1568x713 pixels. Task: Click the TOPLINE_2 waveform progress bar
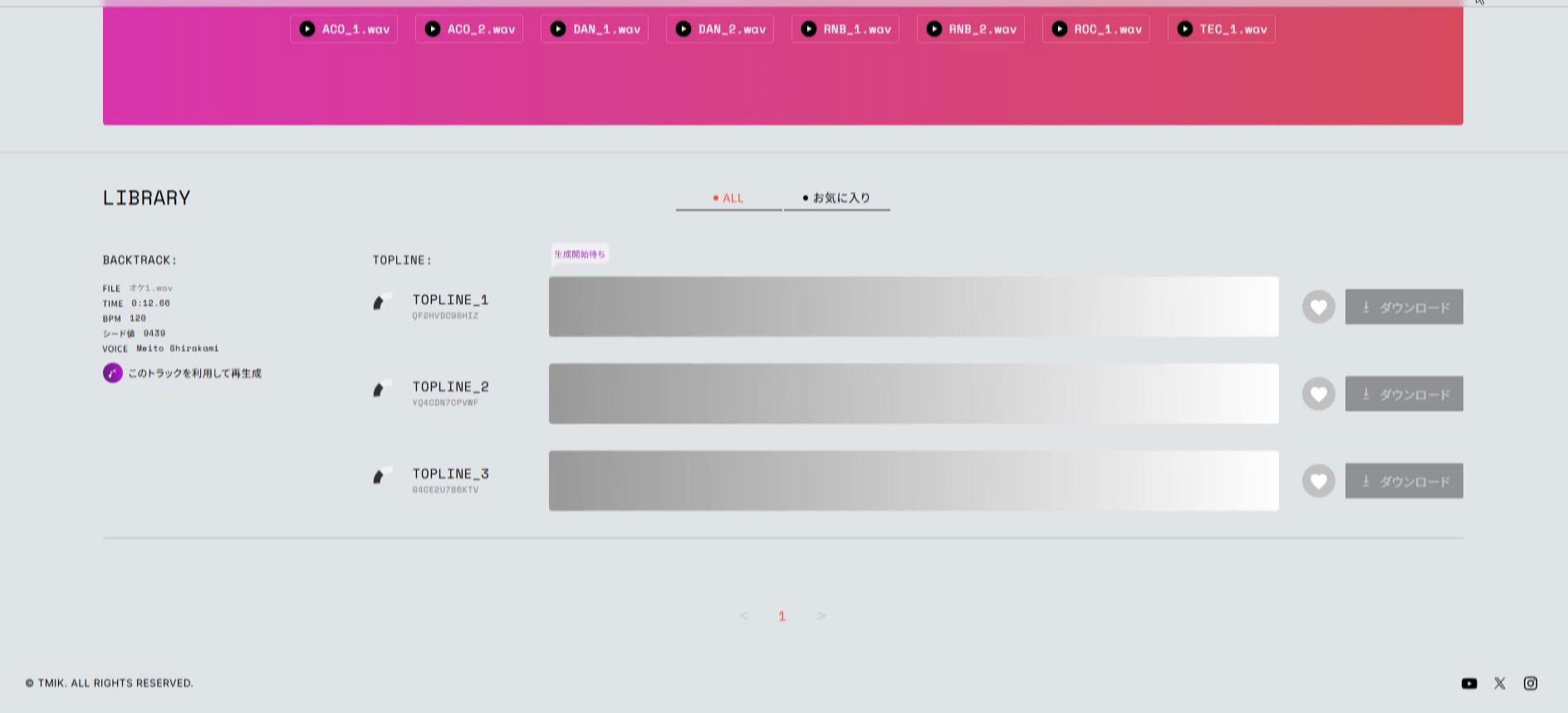pos(914,394)
